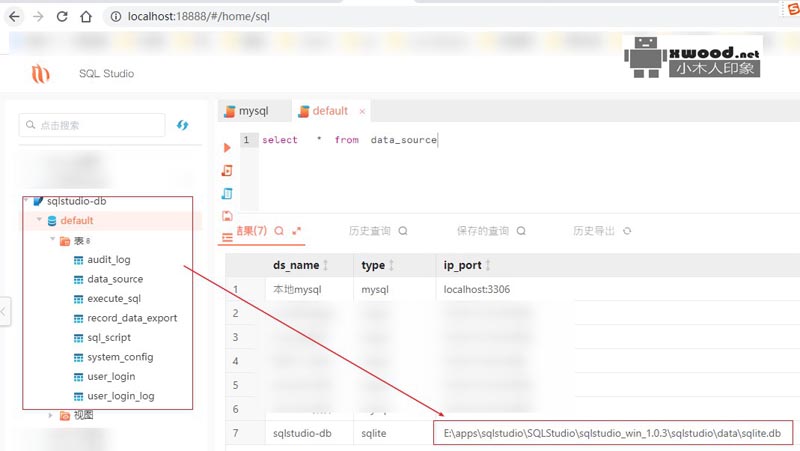Click the sqlite type cell
The height and width of the screenshot is (451, 800).
click(x=373, y=433)
